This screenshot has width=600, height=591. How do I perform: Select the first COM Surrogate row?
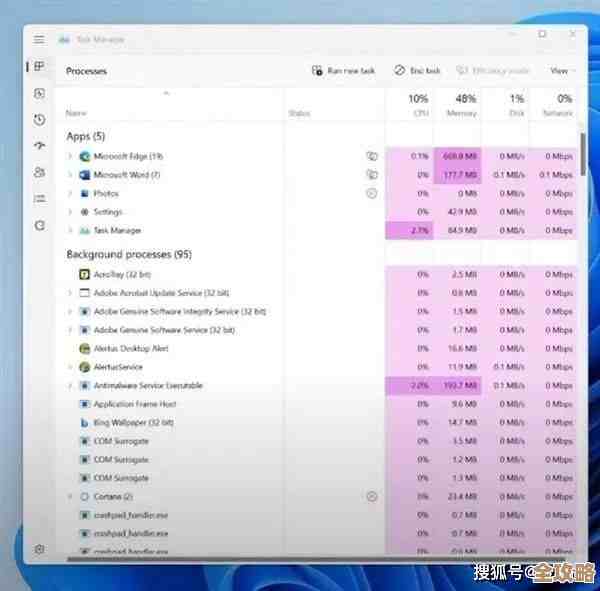tap(316, 441)
